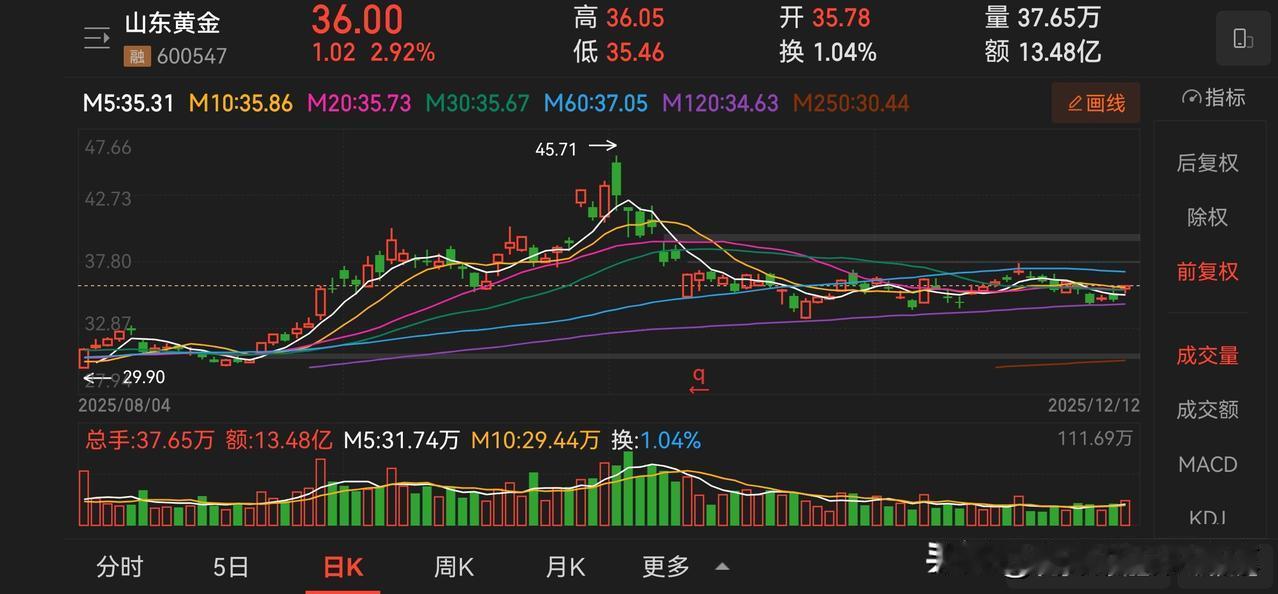The image size is (1278, 594).
Task: Tap the M120:34.63 moving average label
Action: 720,103
